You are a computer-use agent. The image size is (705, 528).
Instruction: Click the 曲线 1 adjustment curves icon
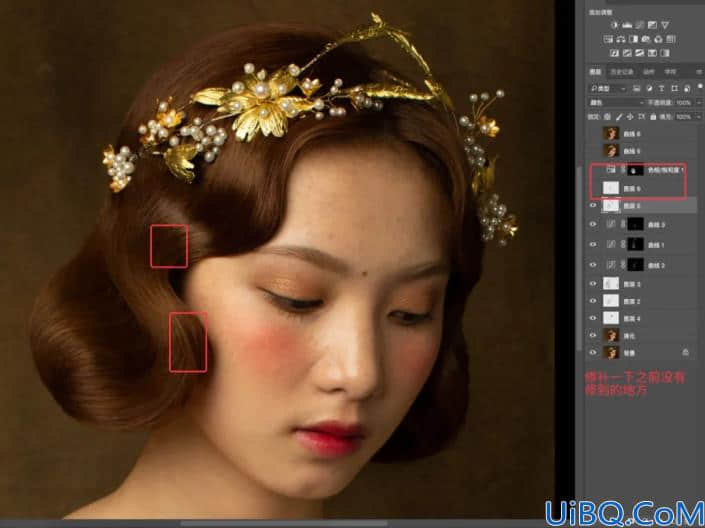(611, 244)
